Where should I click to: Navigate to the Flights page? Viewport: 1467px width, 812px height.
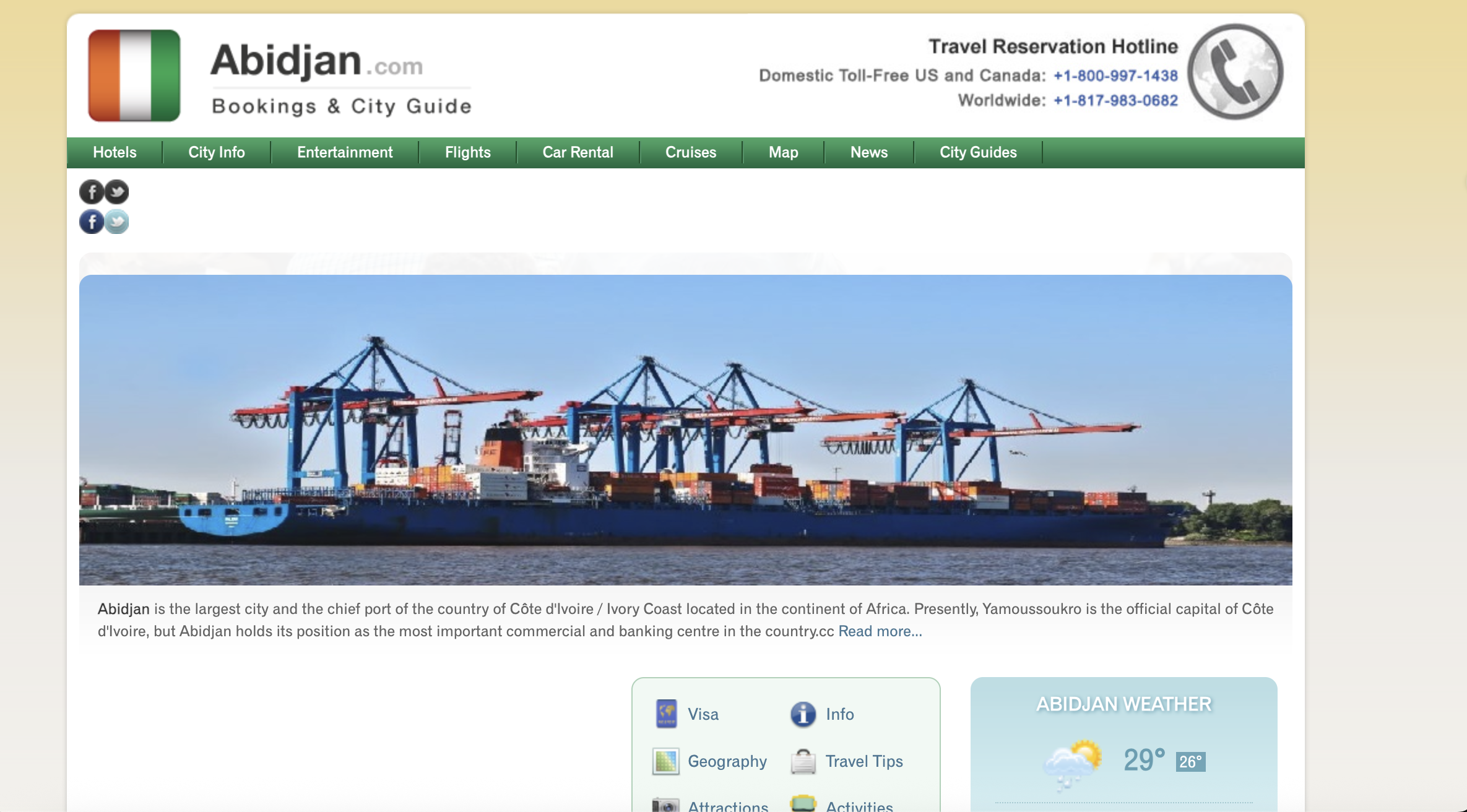click(x=467, y=152)
